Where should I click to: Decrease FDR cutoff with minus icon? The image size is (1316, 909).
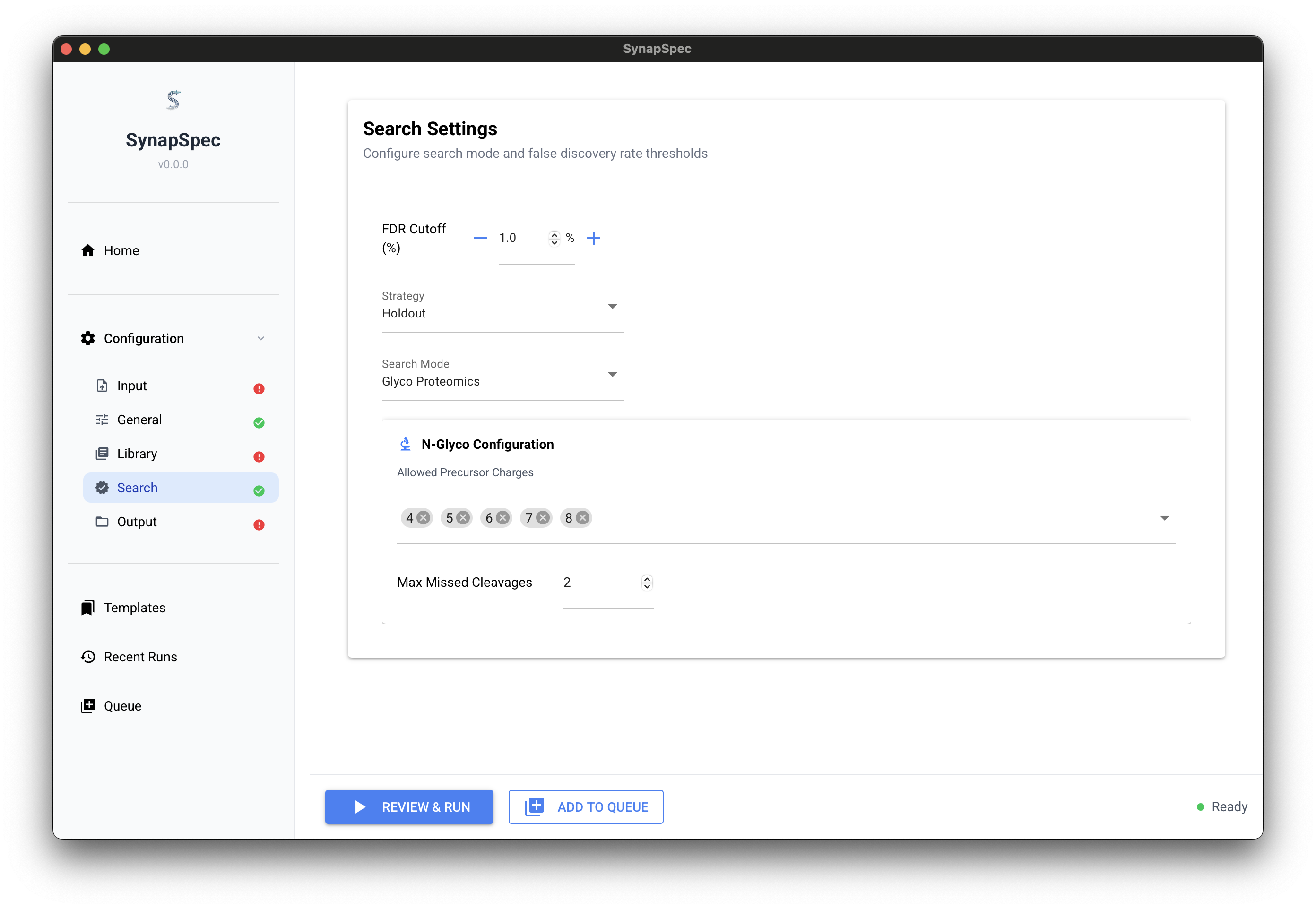[x=480, y=238]
